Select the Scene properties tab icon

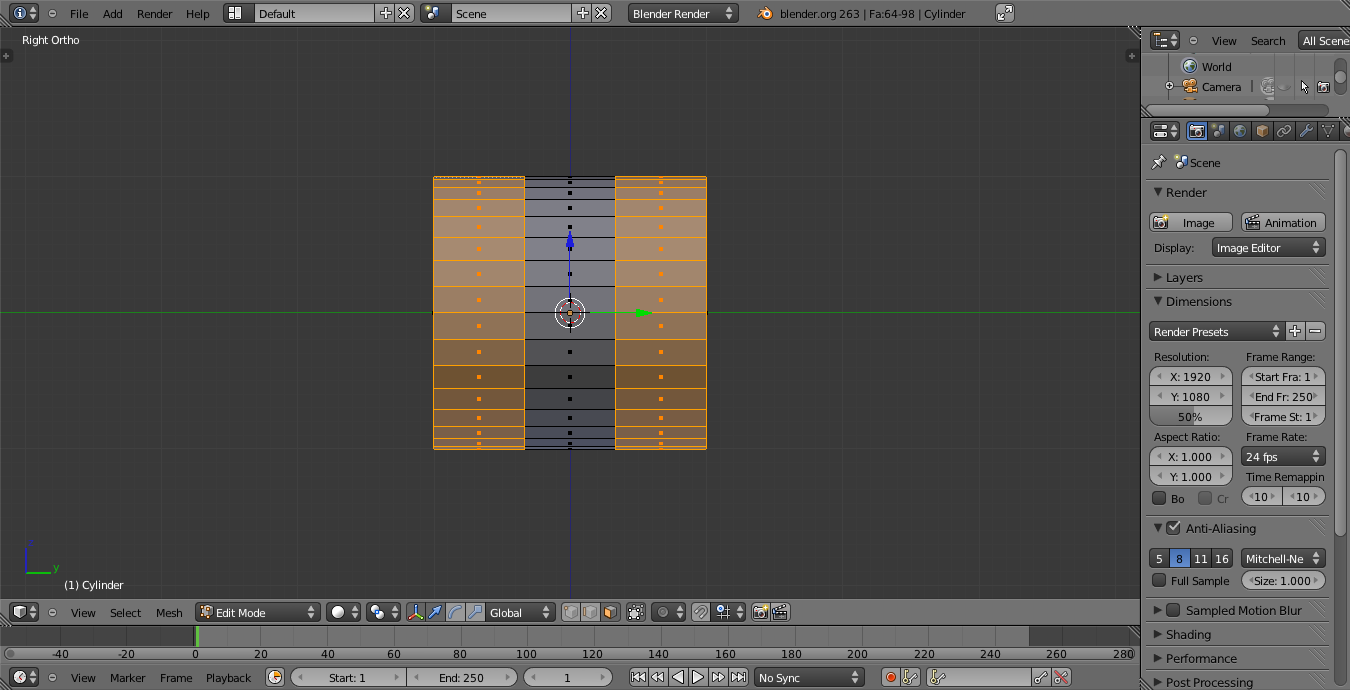pyautogui.click(x=1218, y=131)
